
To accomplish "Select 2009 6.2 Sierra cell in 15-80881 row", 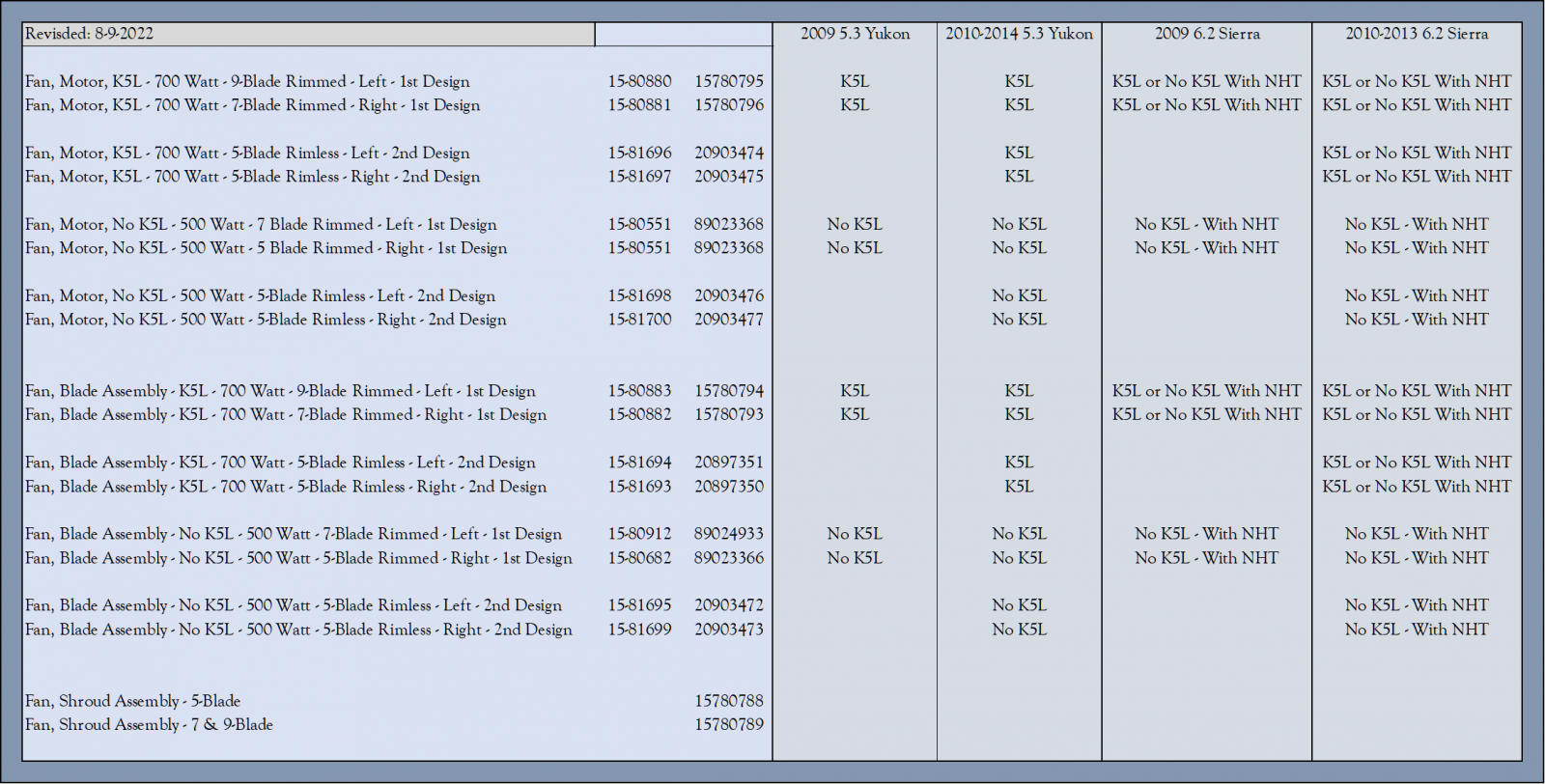I will click(x=1207, y=105).
